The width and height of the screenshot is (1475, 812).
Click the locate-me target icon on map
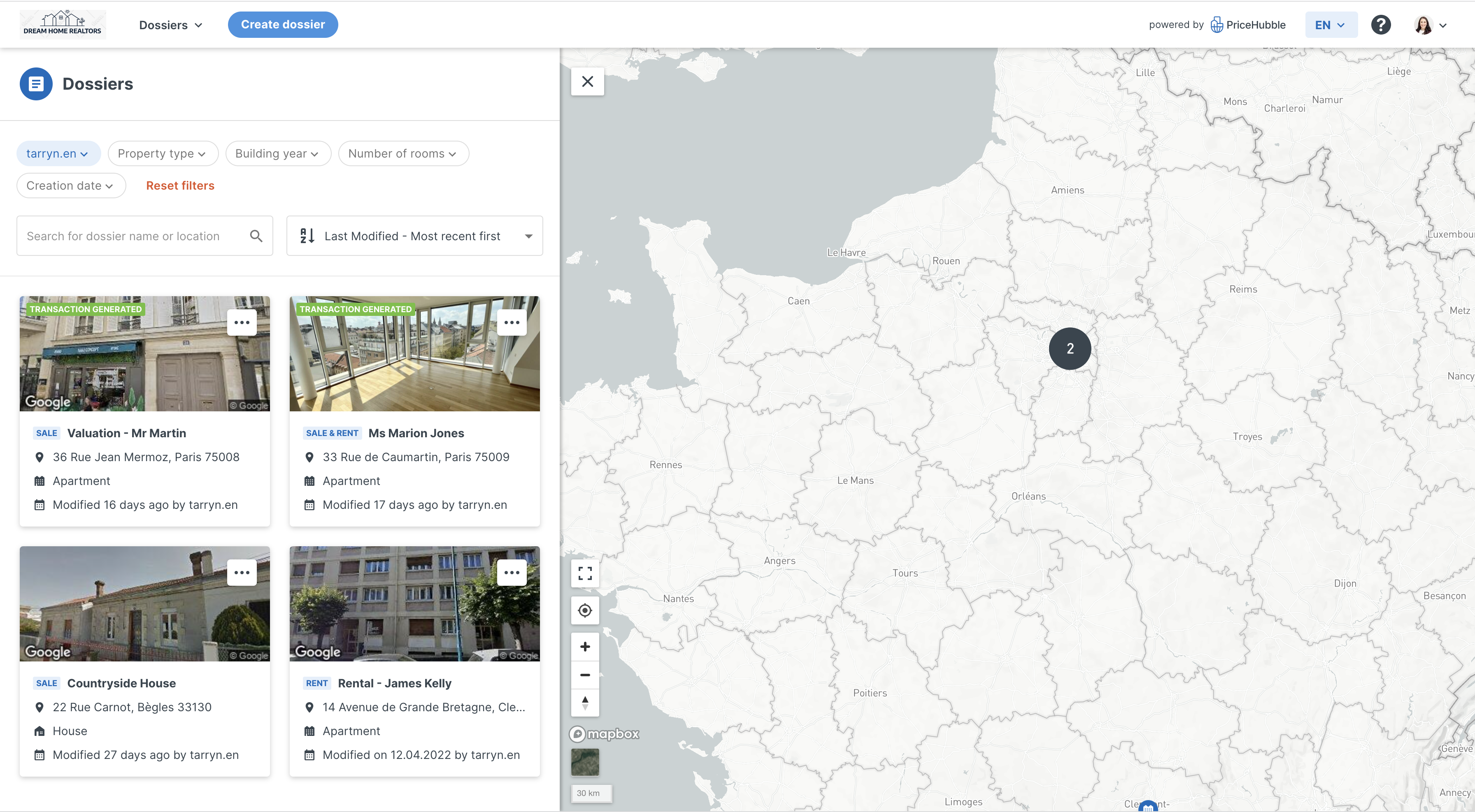coord(585,610)
